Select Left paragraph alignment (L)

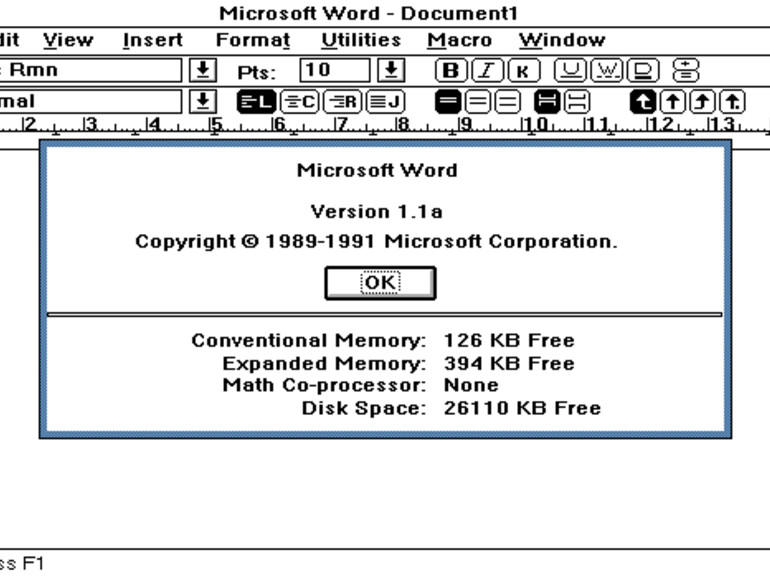[256, 102]
